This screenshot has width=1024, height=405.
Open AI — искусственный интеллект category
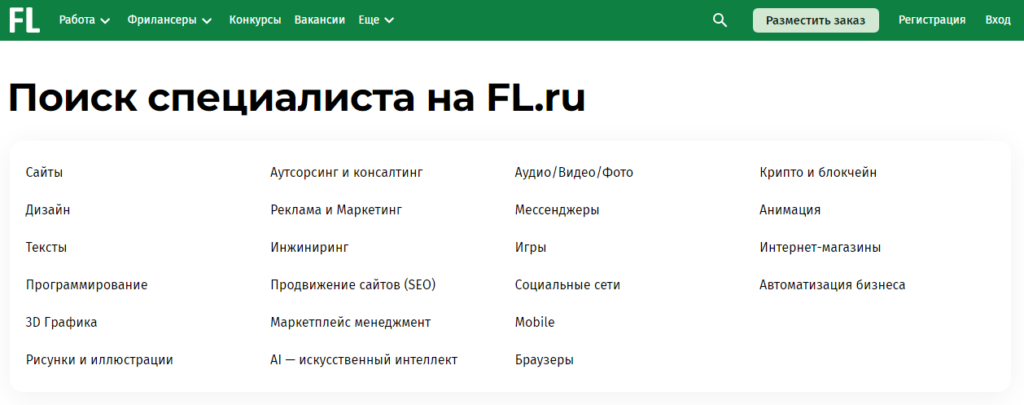point(364,360)
